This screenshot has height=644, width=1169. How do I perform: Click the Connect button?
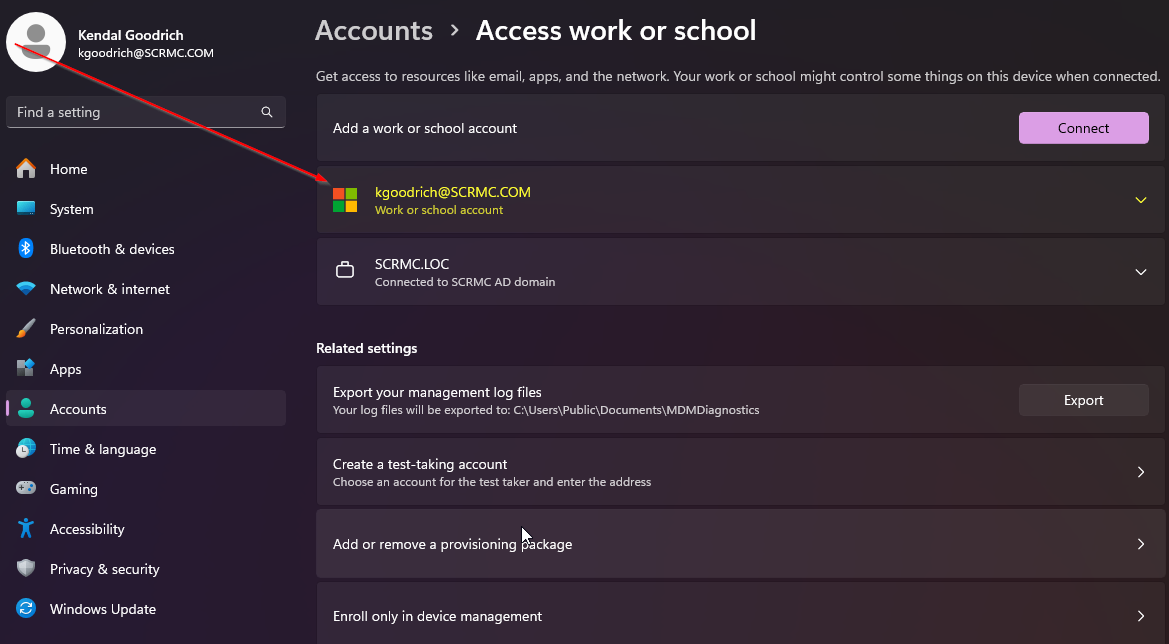1083,128
